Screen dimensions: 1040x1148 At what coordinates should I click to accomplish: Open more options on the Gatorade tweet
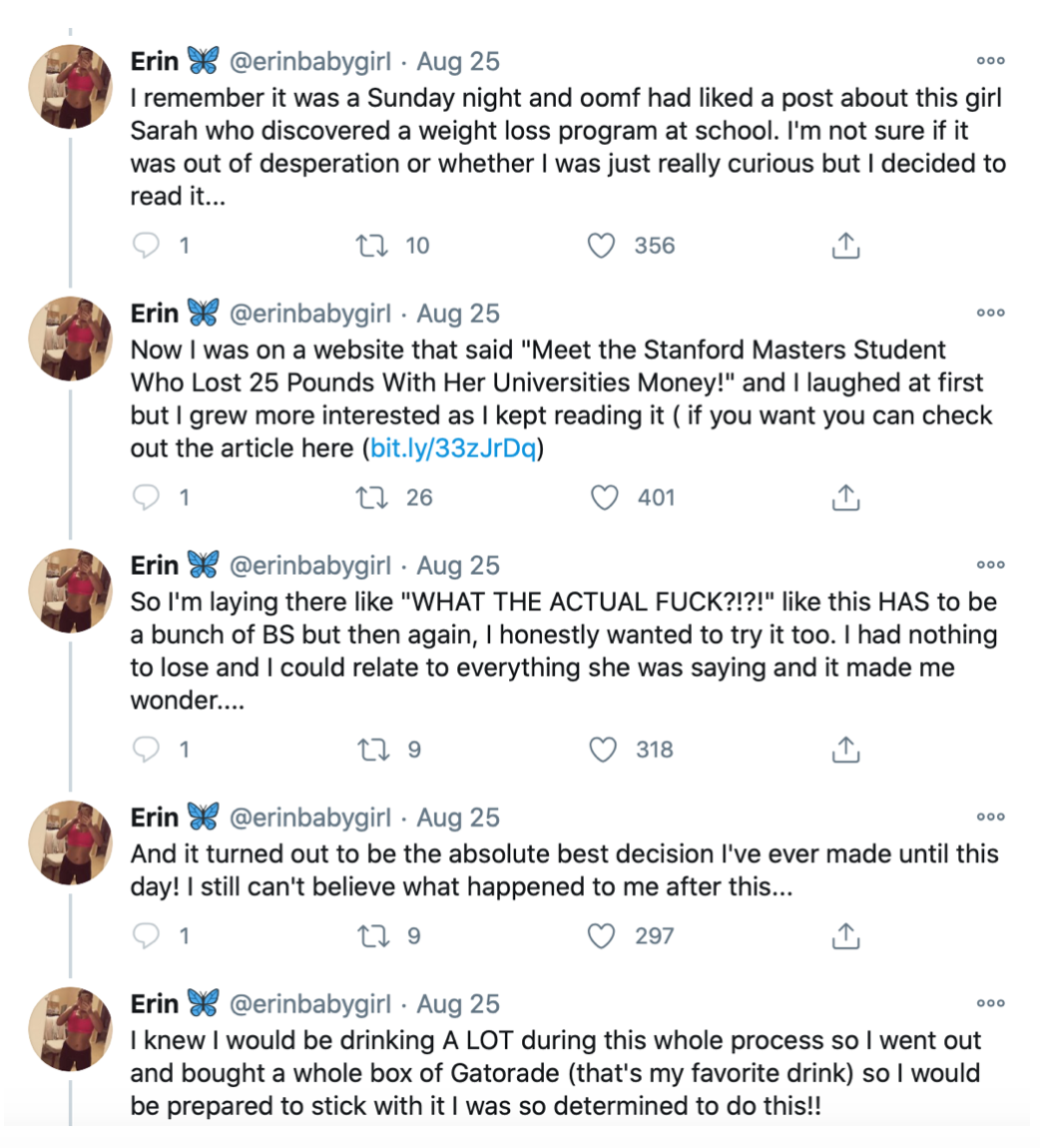(991, 1003)
